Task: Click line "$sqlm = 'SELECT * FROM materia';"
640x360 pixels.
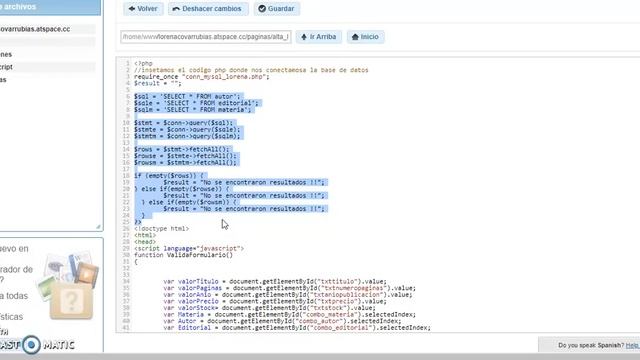Action: tap(192, 109)
